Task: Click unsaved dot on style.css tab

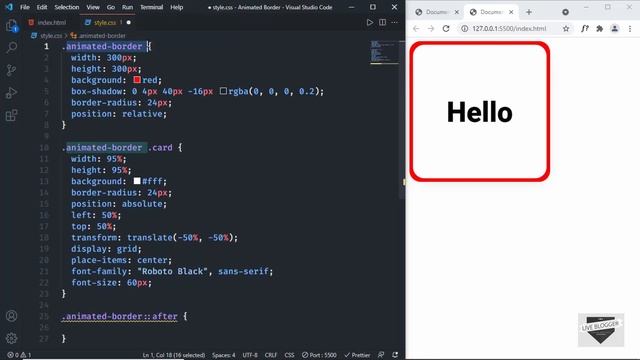Action: pos(129,22)
